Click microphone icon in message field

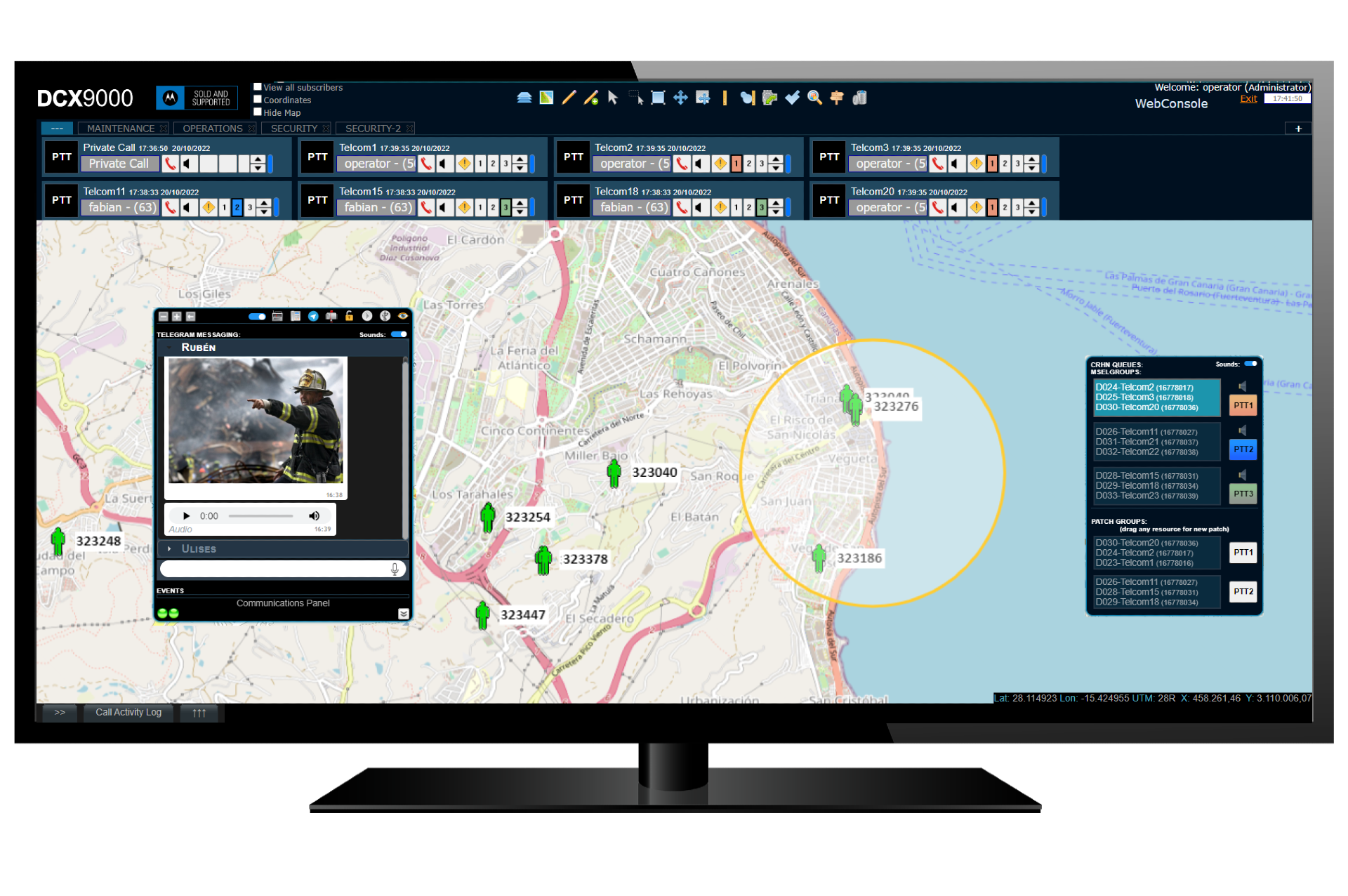pyautogui.click(x=395, y=569)
